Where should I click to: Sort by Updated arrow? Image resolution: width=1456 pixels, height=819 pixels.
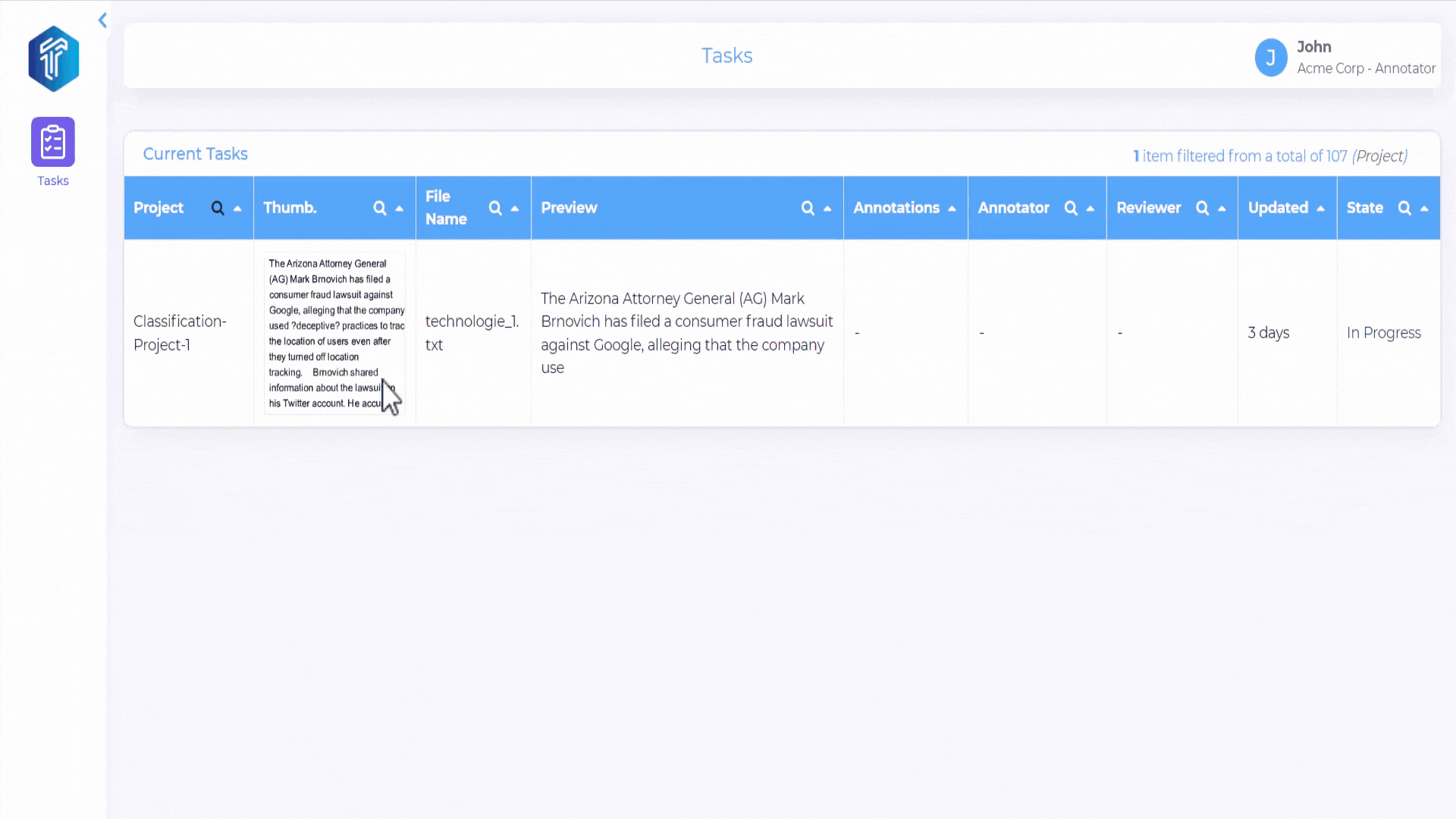coord(1321,209)
